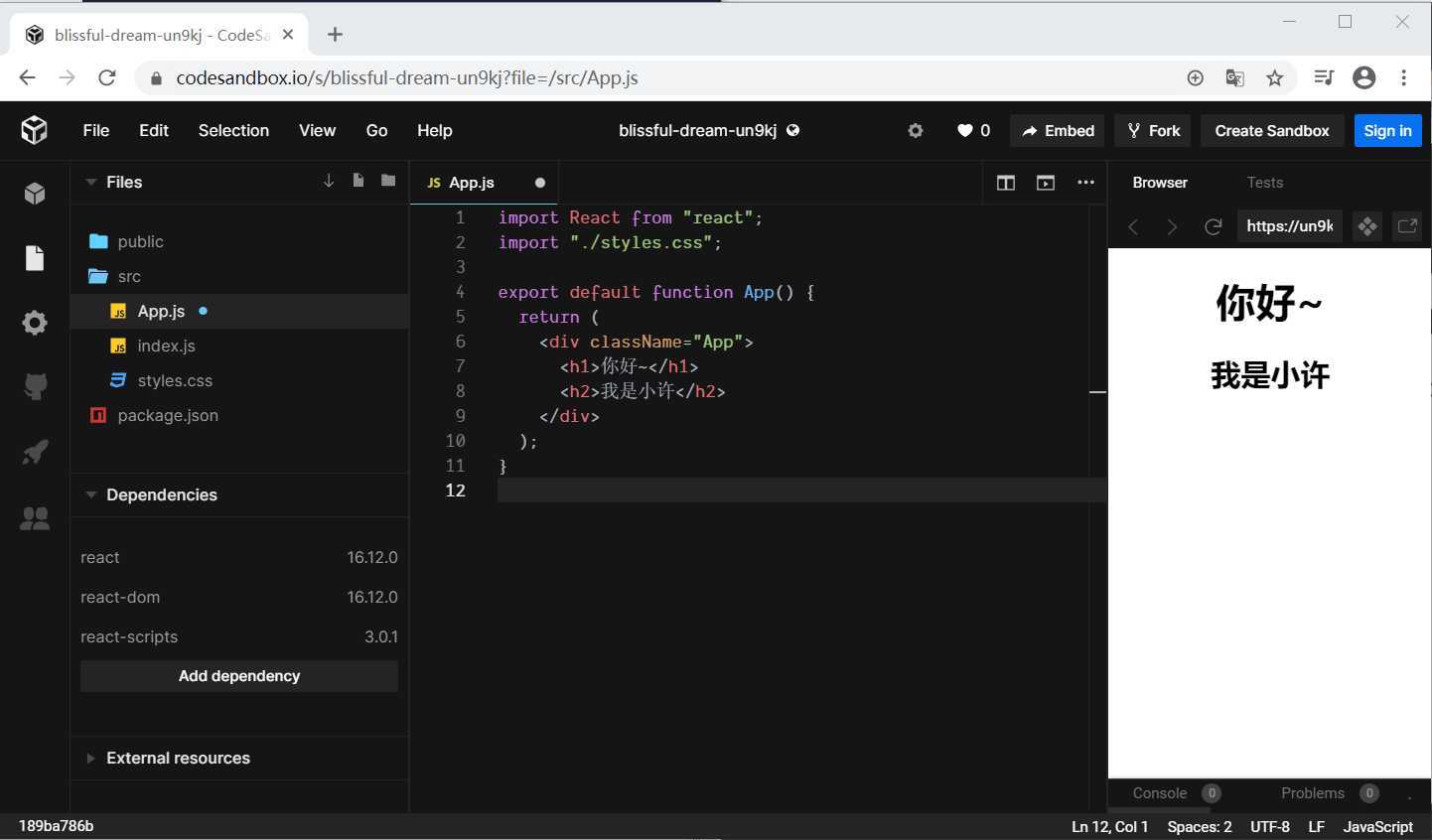
Task: Toggle projection view icon in preview
Action: coord(1367,226)
